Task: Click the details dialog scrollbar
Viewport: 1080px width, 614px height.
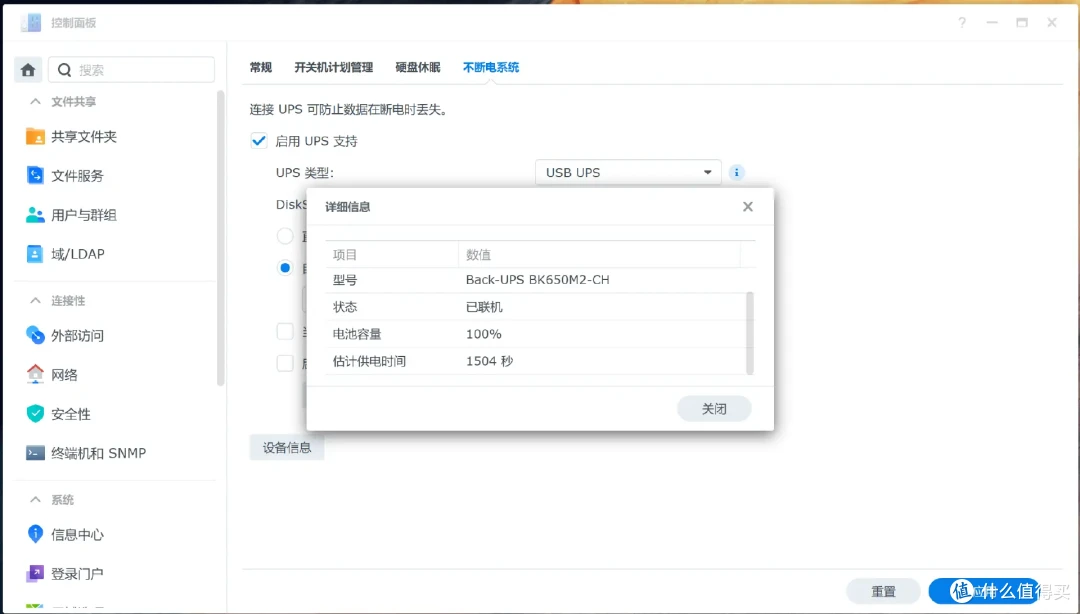Action: tap(750, 333)
